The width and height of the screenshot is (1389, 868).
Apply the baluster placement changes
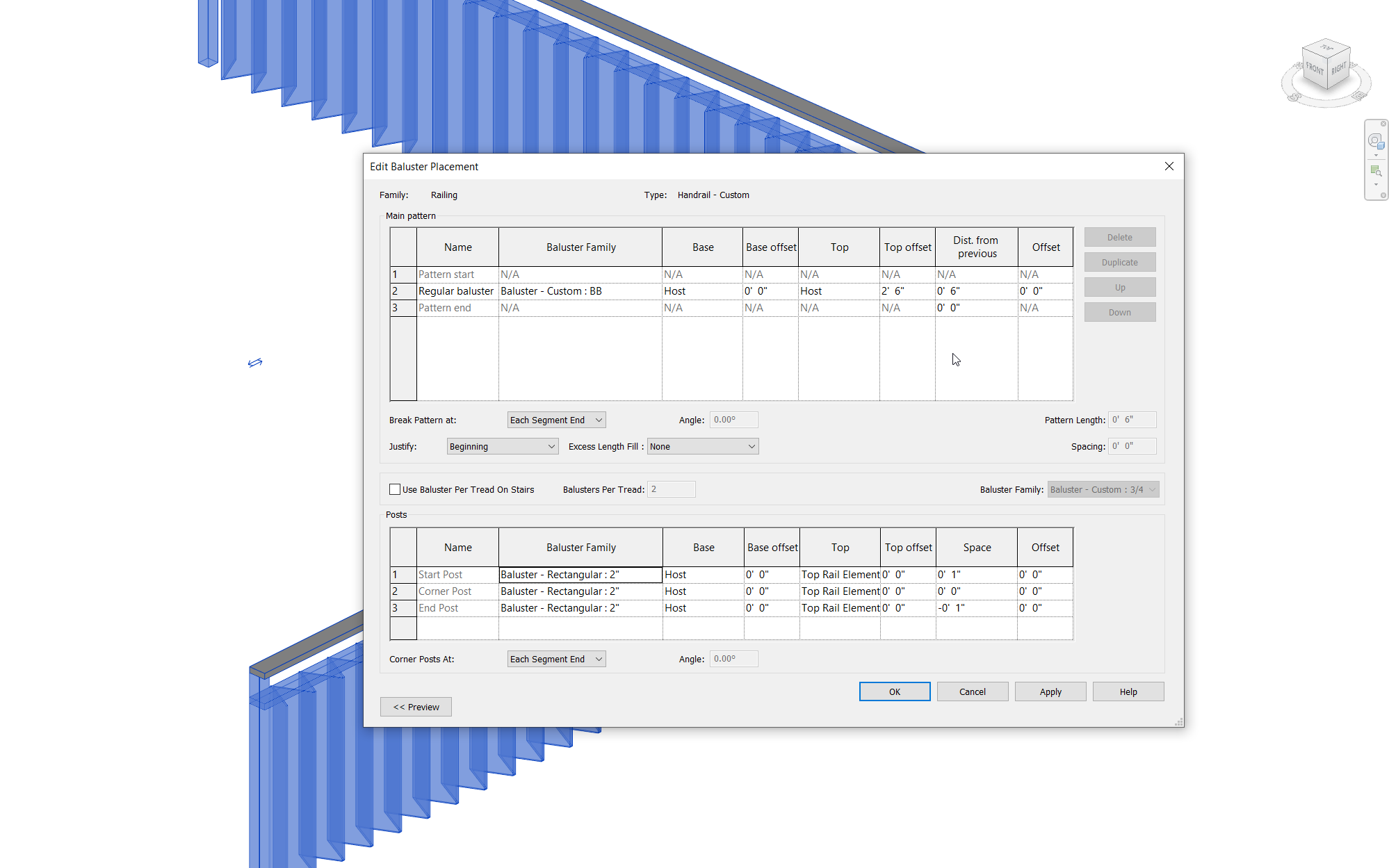(x=1050, y=691)
